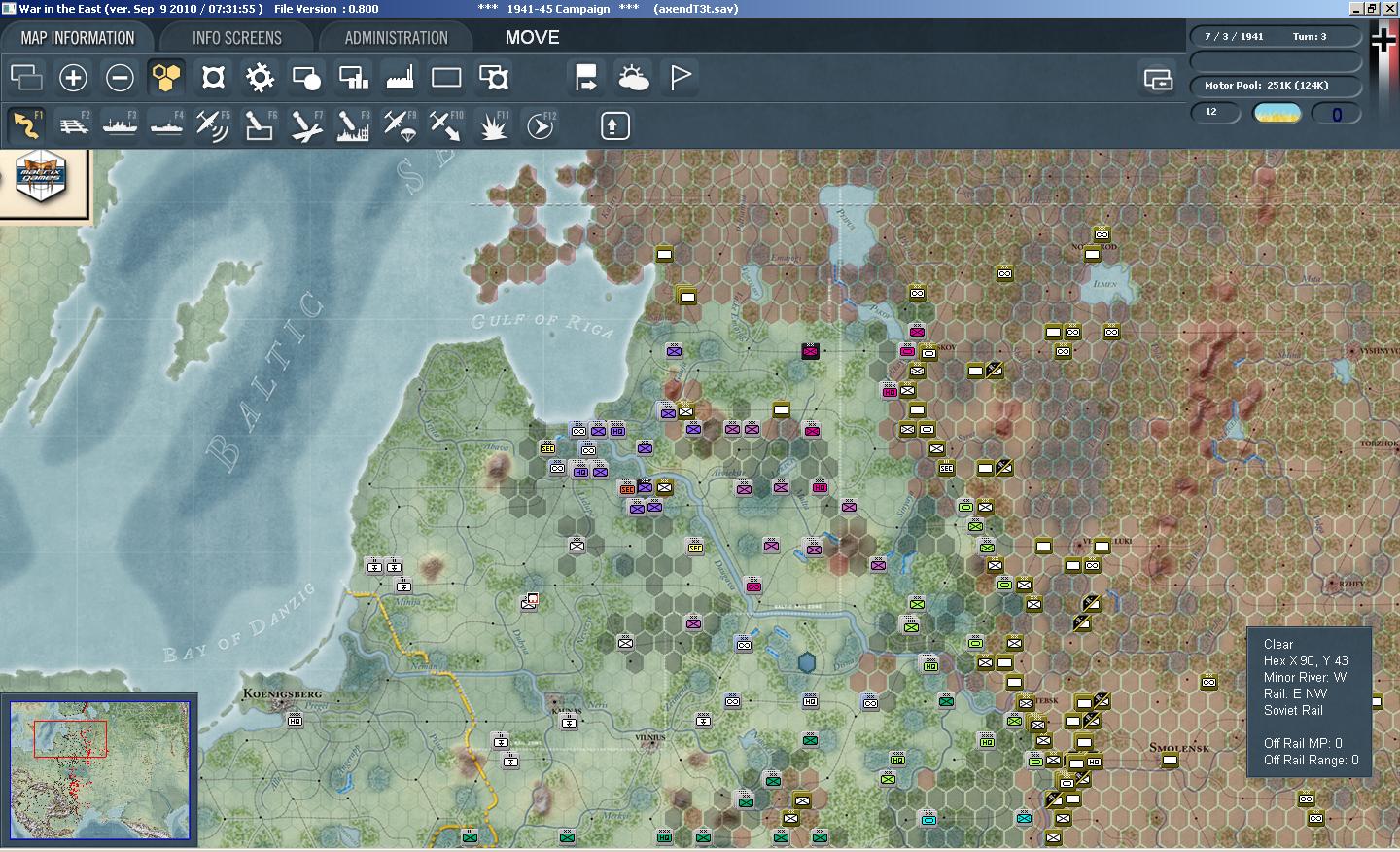The image size is (1400, 852).
Task: Select the black unit counter on map
Action: pyautogui.click(x=810, y=351)
